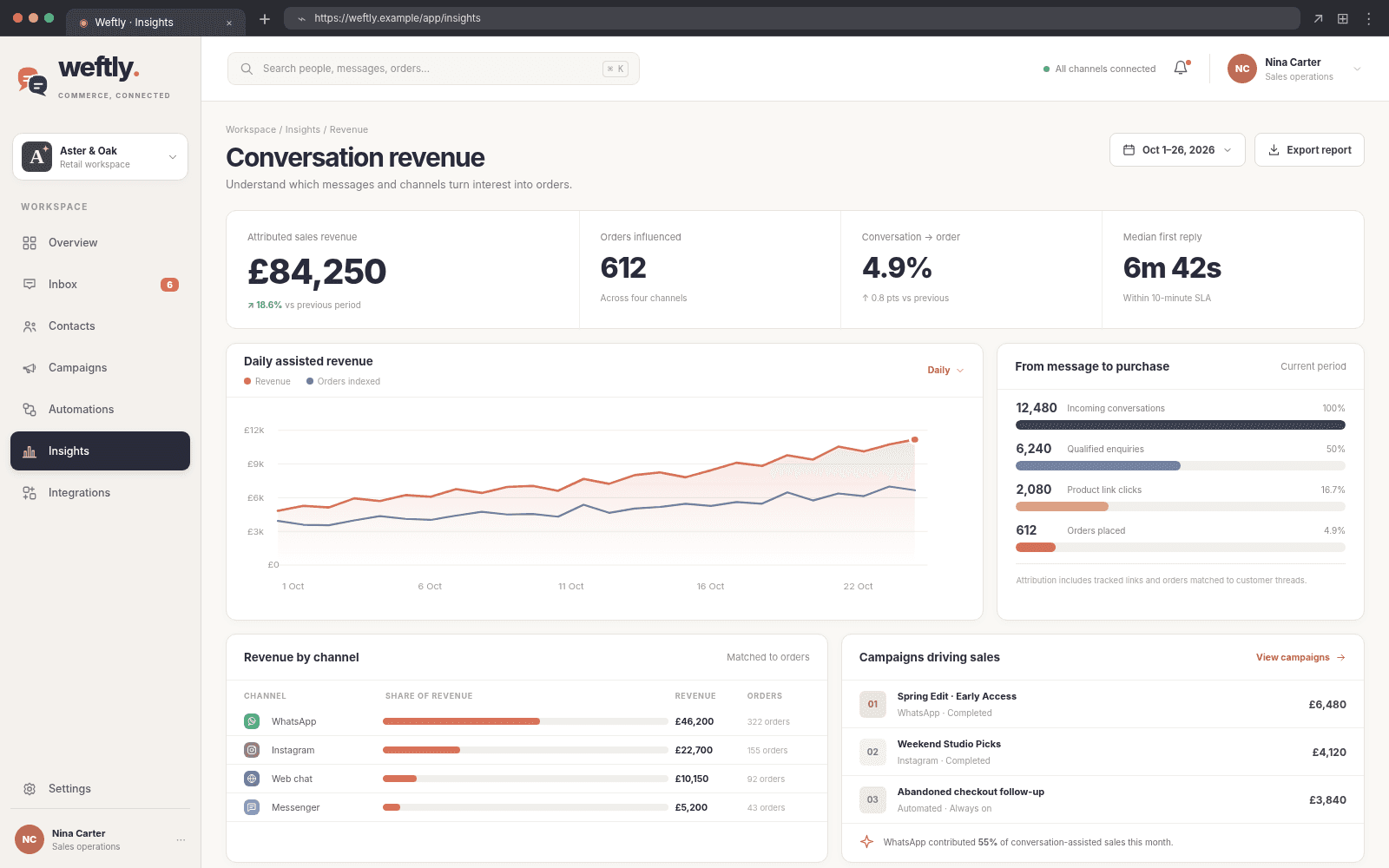Image resolution: width=1389 pixels, height=868 pixels.
Task: Click Product link clicks progress bar
Action: coord(1181,507)
